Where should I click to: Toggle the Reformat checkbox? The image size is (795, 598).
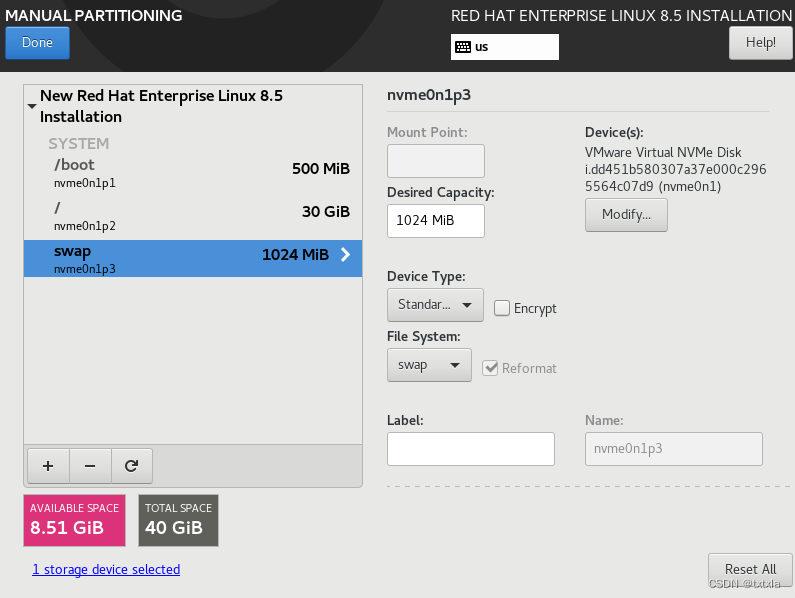(490, 368)
